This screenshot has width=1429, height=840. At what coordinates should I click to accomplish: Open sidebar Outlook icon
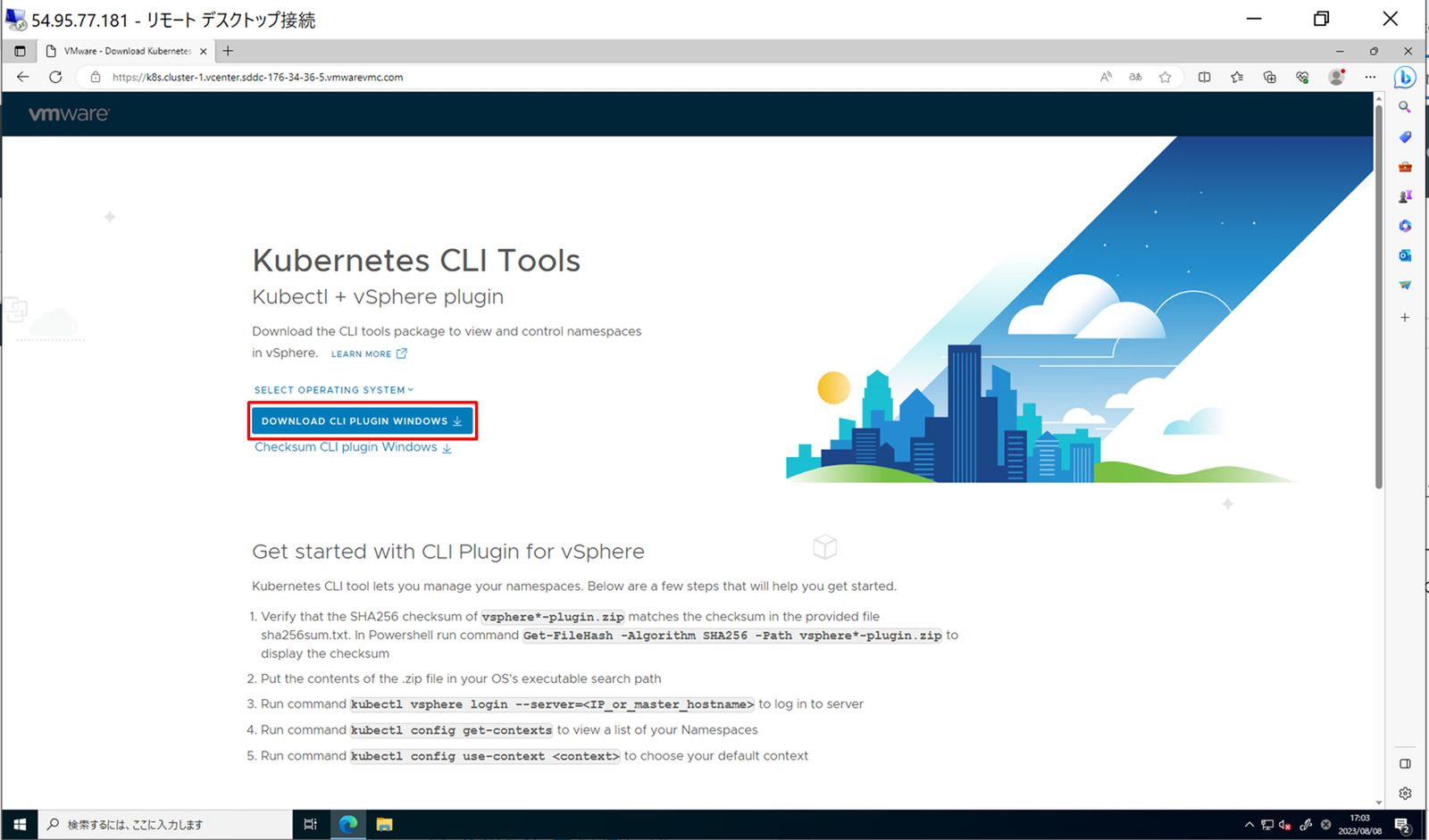click(x=1405, y=255)
